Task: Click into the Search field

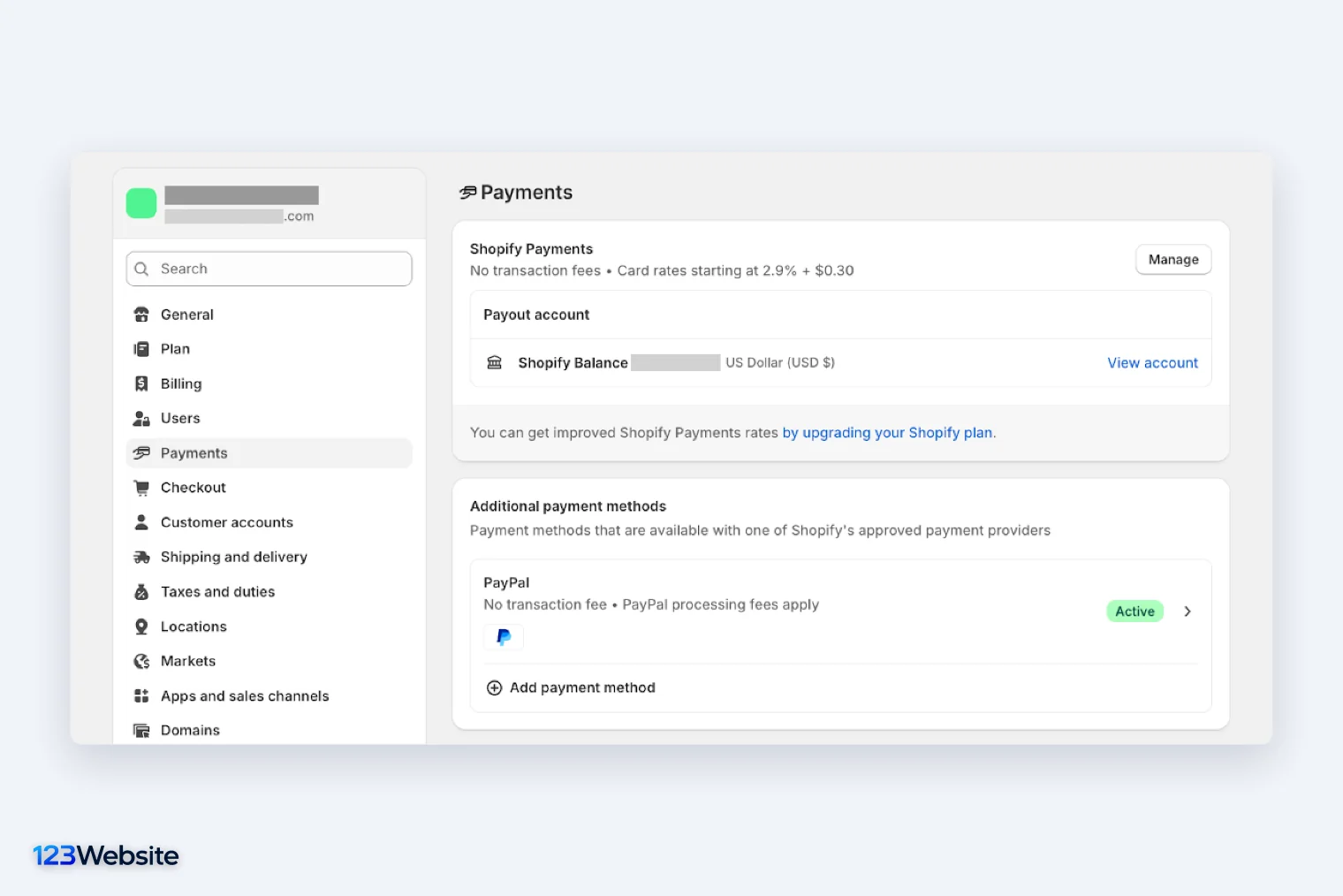Action: 269,269
